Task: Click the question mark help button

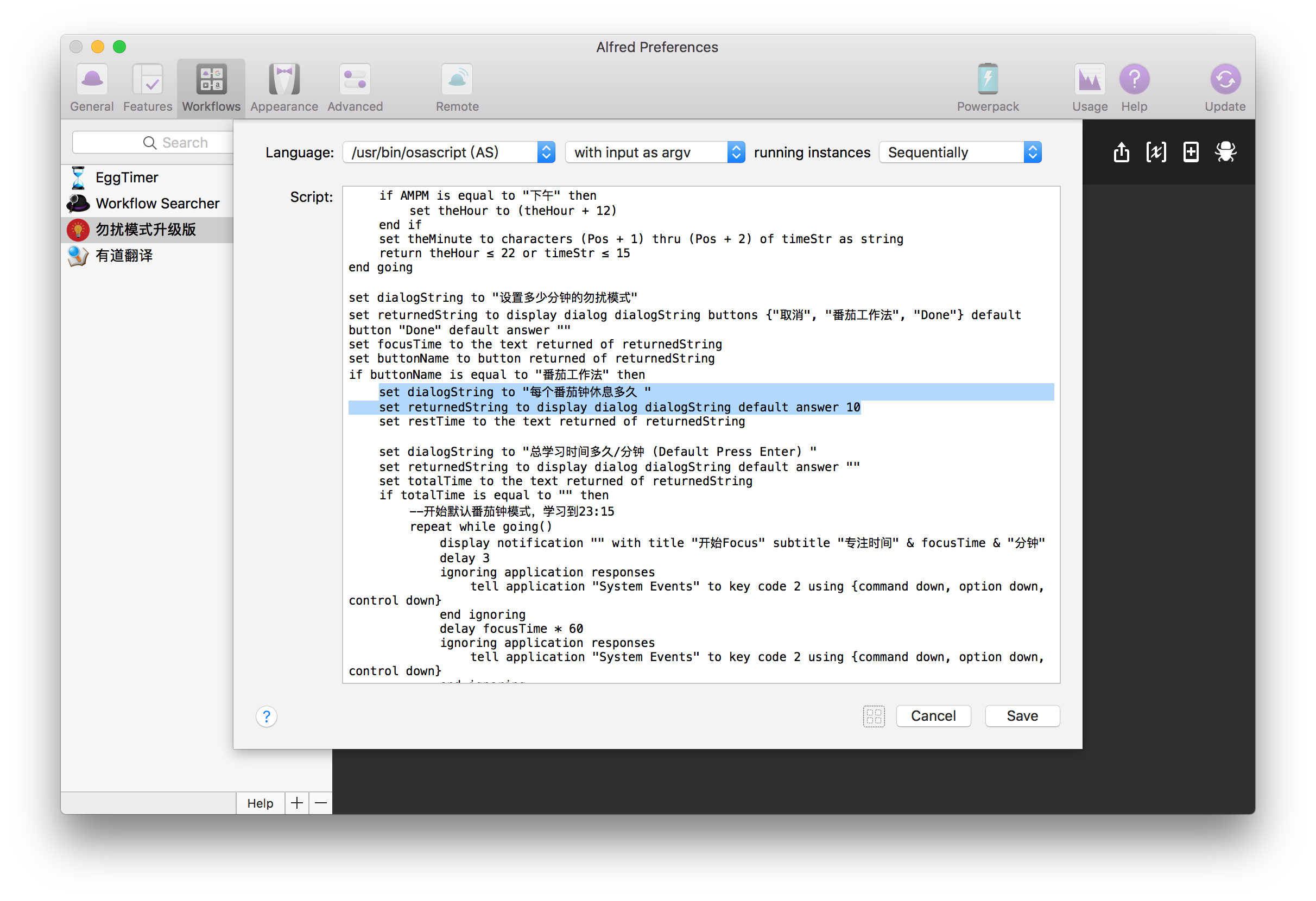Action: click(266, 716)
